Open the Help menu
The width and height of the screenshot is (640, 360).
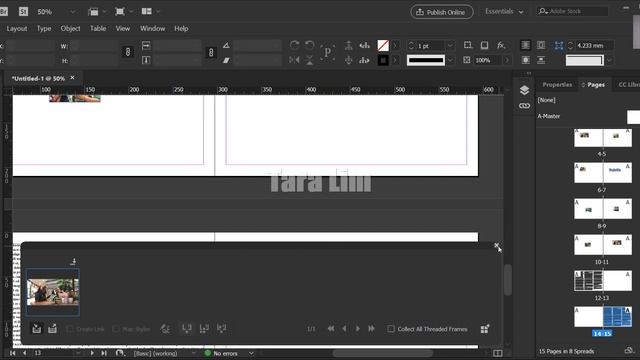click(x=181, y=29)
